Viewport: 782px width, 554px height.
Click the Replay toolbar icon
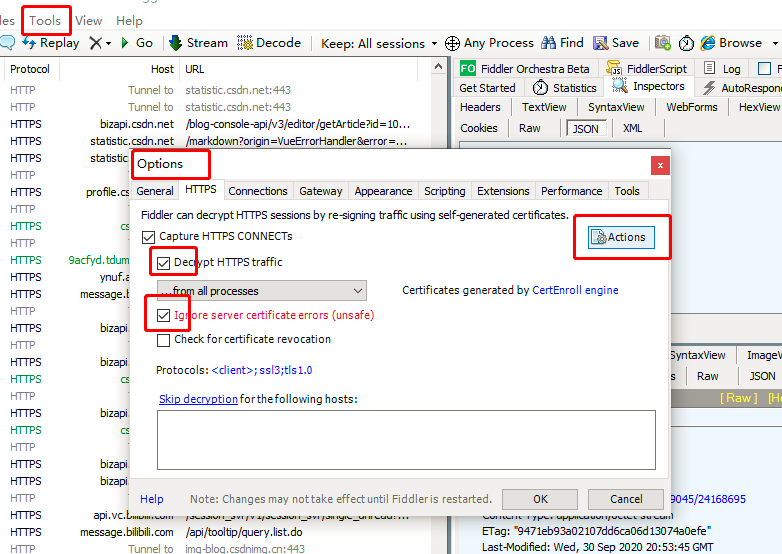29,43
